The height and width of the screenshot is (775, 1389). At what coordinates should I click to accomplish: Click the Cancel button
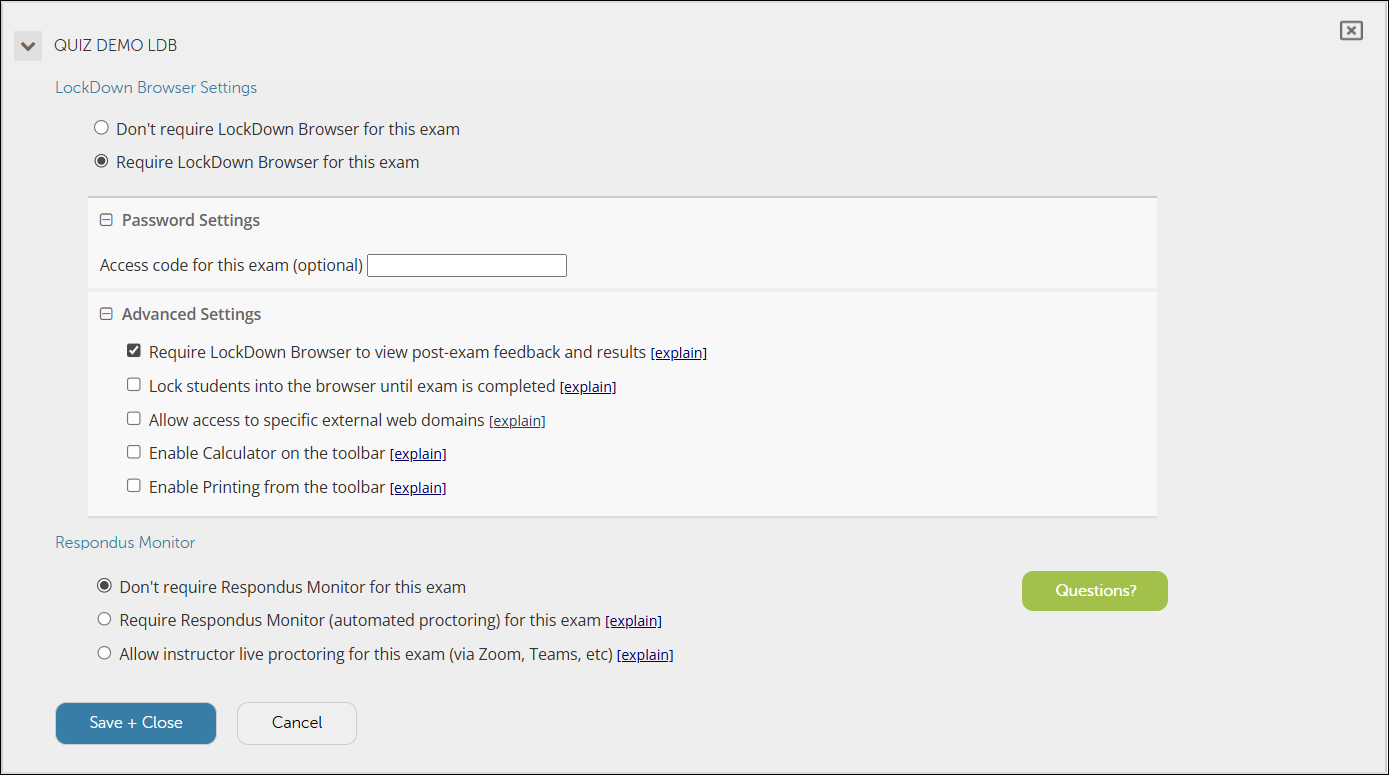(x=297, y=723)
